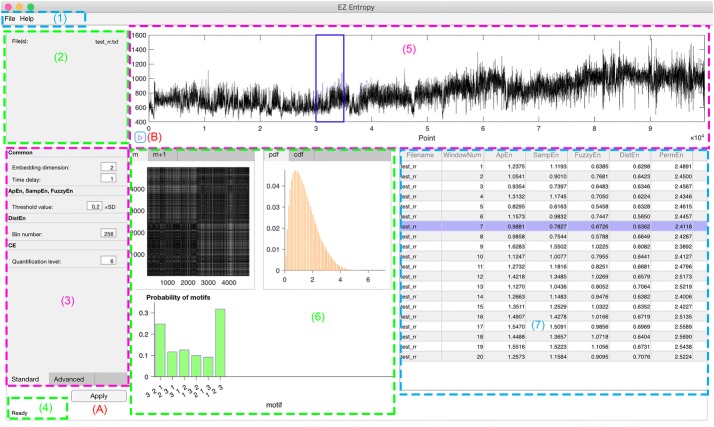Click WindowNum cell 16 in results table
Screen dimensions: 714x427
[x=462, y=316]
